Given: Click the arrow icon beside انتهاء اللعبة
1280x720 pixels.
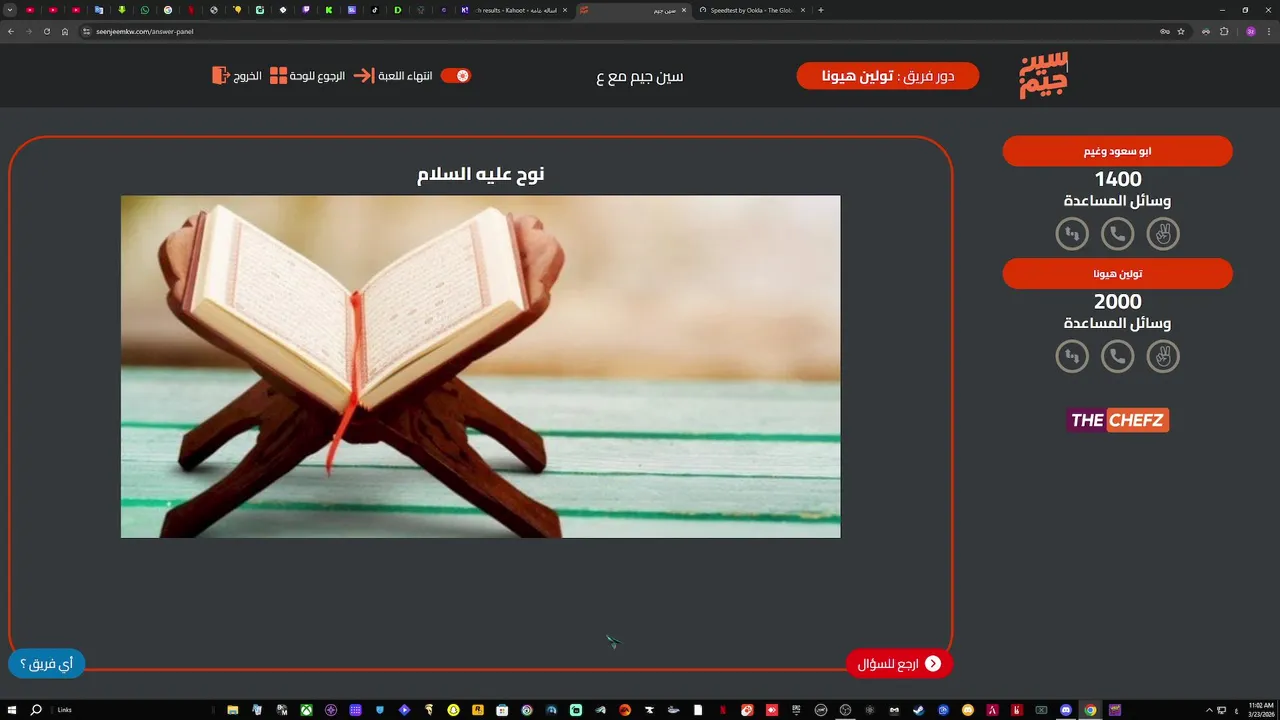Looking at the screenshot, I should tap(364, 75).
